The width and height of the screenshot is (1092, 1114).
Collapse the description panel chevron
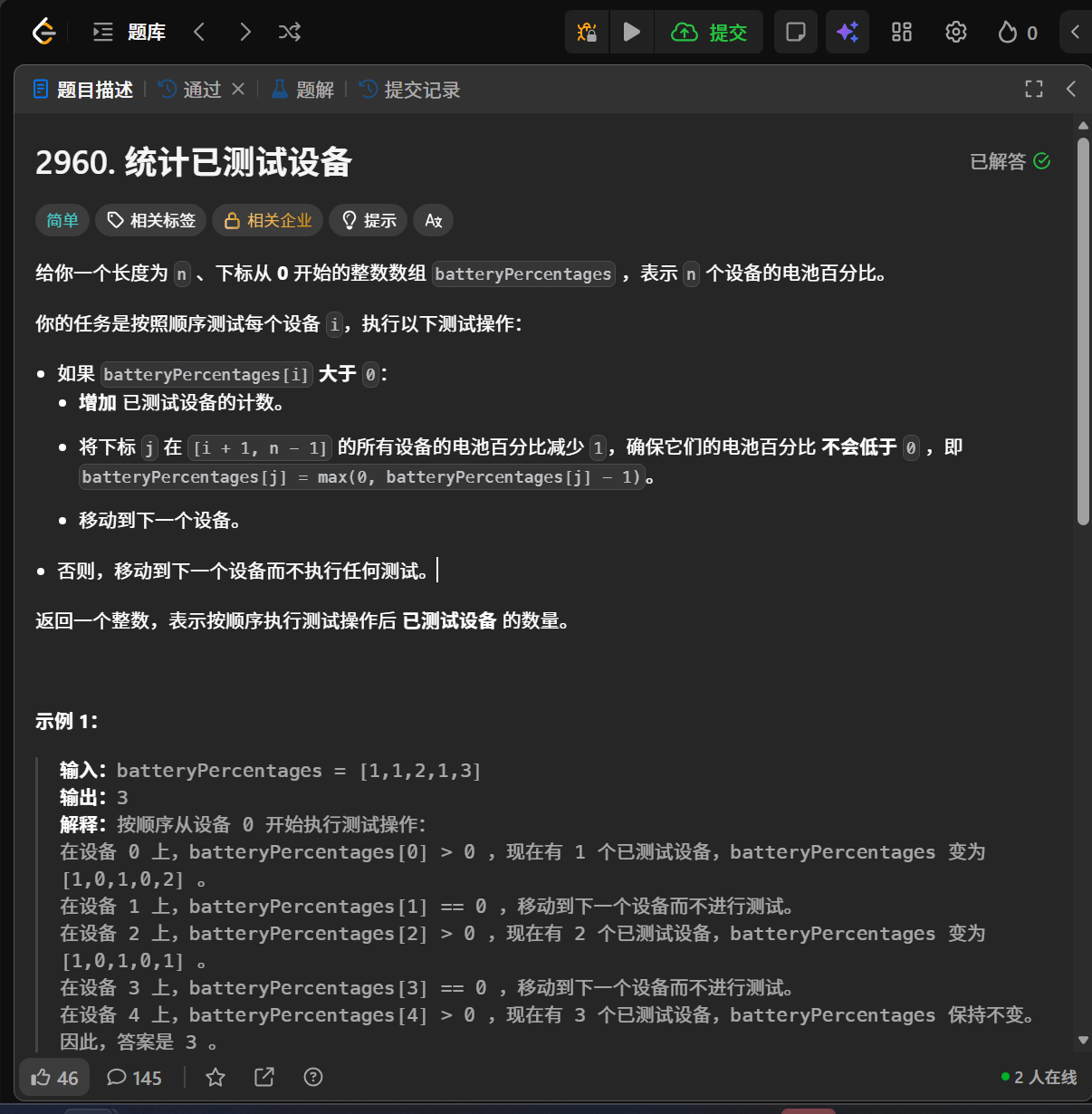click(x=1071, y=89)
